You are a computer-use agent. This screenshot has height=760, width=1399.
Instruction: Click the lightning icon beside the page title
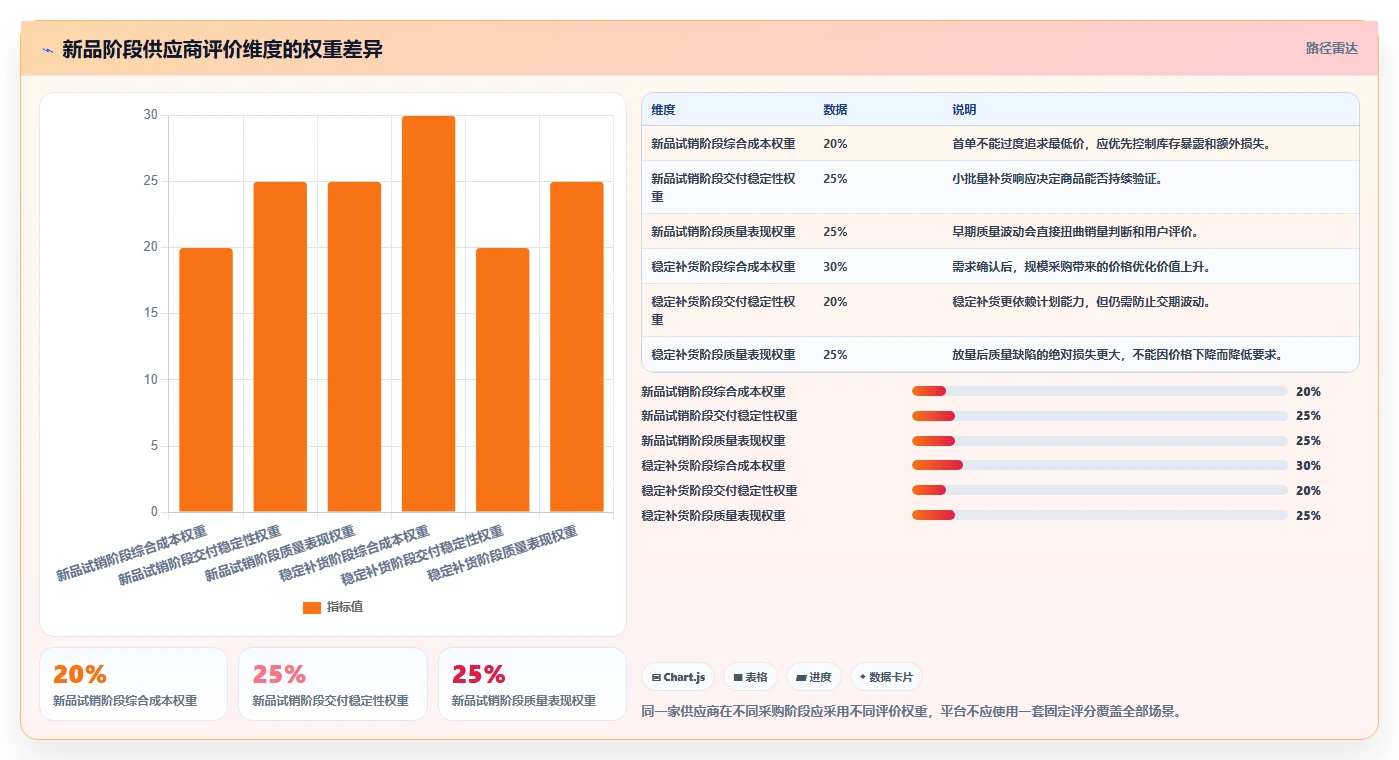coord(47,50)
